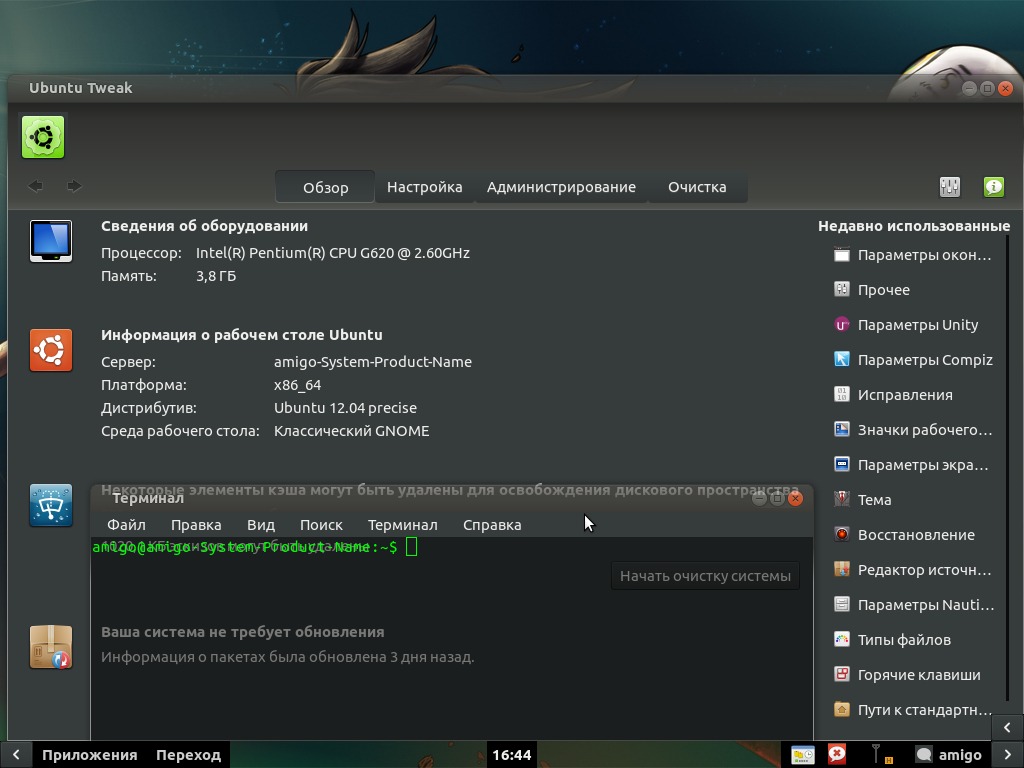Viewport: 1024px width, 768px height.
Task: Open the Переход panel menu
Action: 188,755
